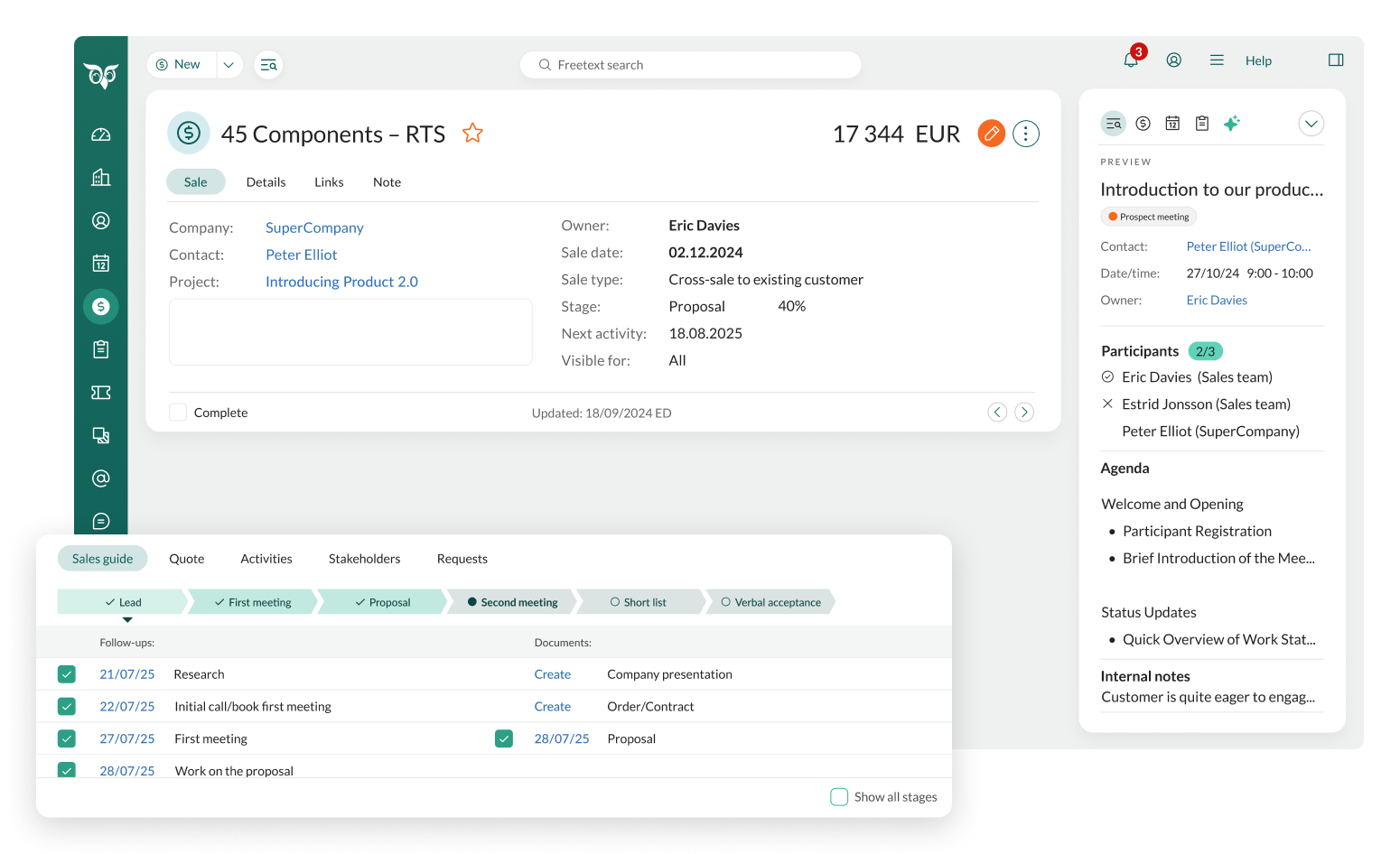Click the notifications bell icon
The image size is (1400, 854).
pyautogui.click(x=1131, y=60)
